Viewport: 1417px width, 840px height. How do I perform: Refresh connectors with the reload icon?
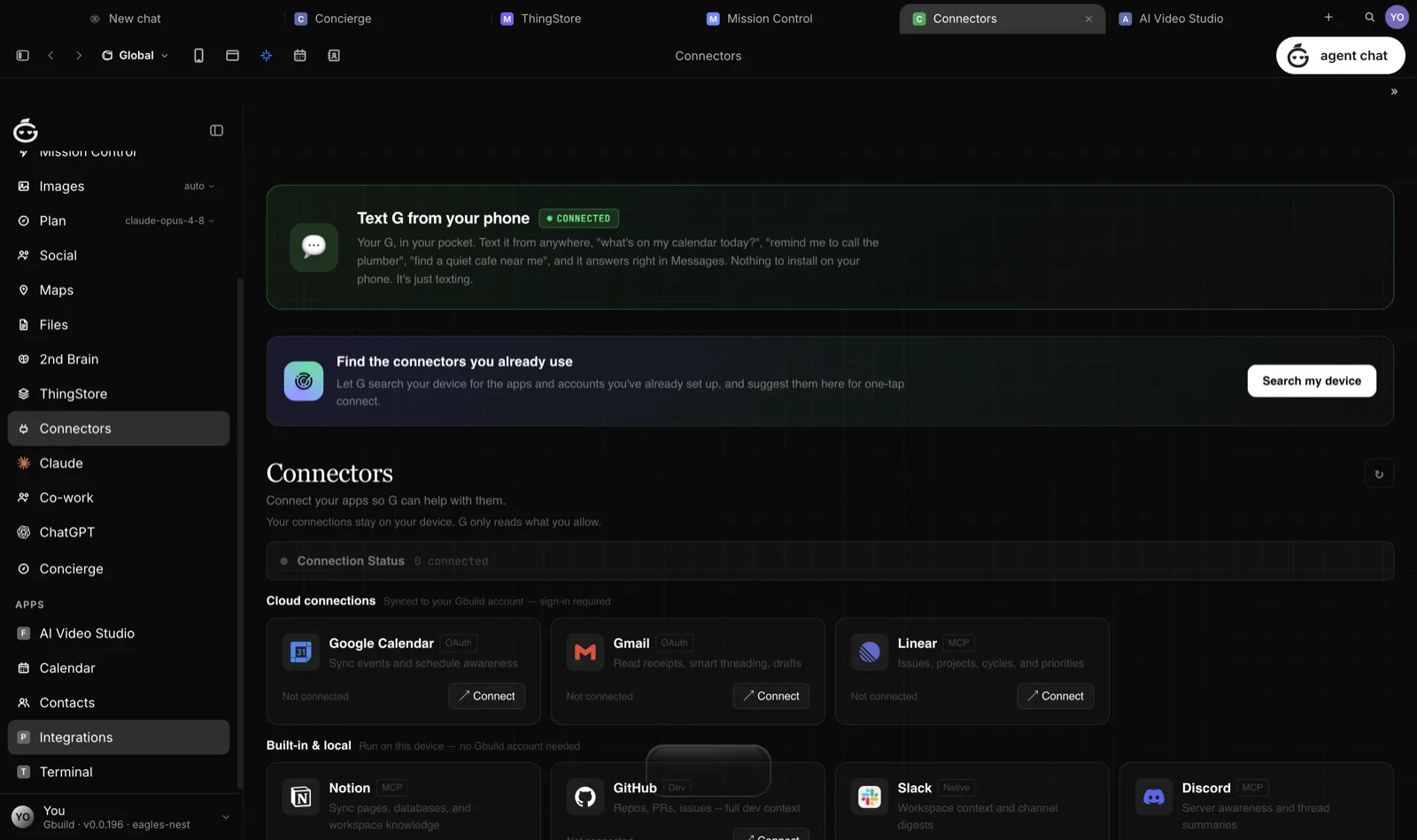1379,474
